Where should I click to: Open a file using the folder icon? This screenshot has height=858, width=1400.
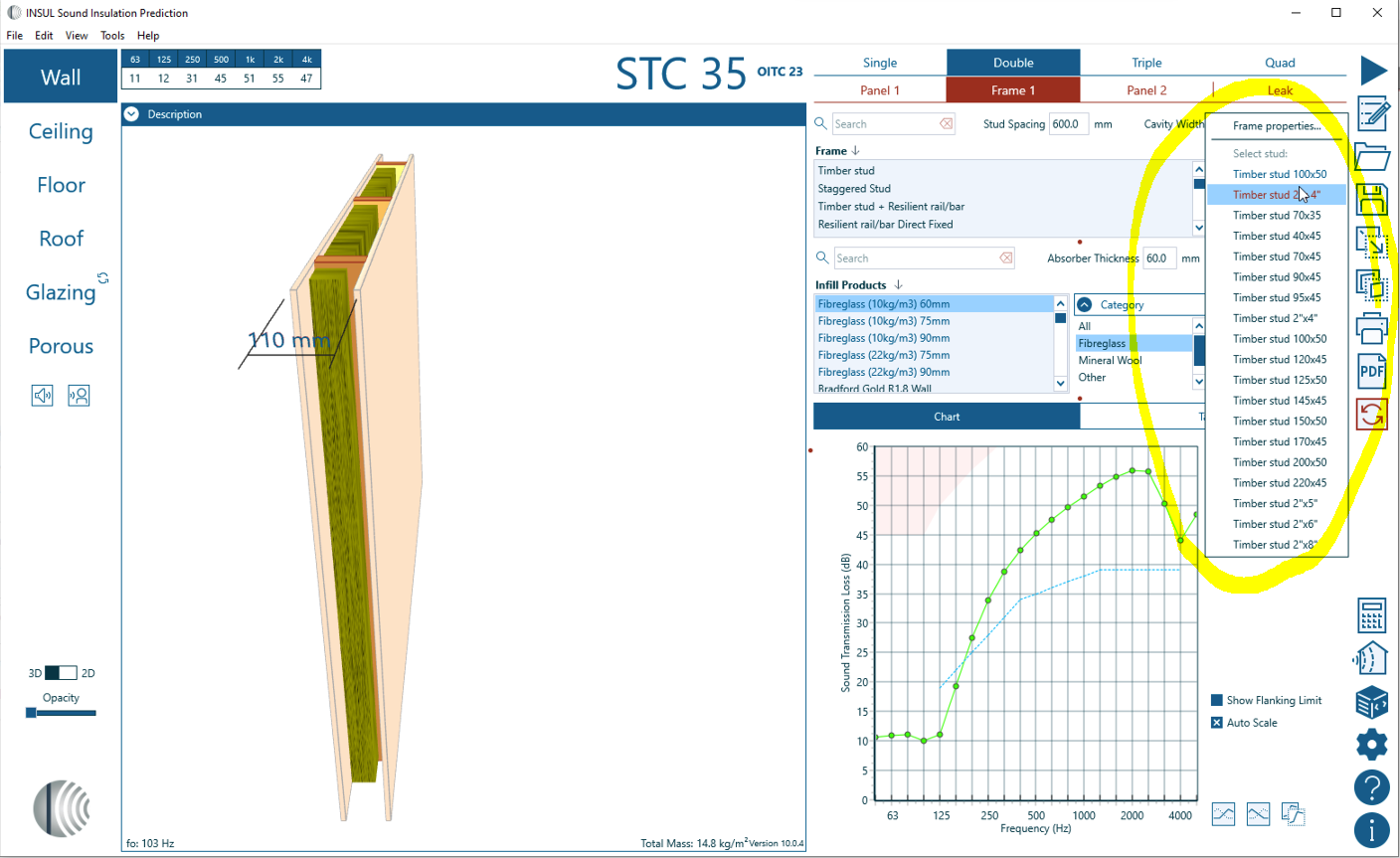[1372, 156]
